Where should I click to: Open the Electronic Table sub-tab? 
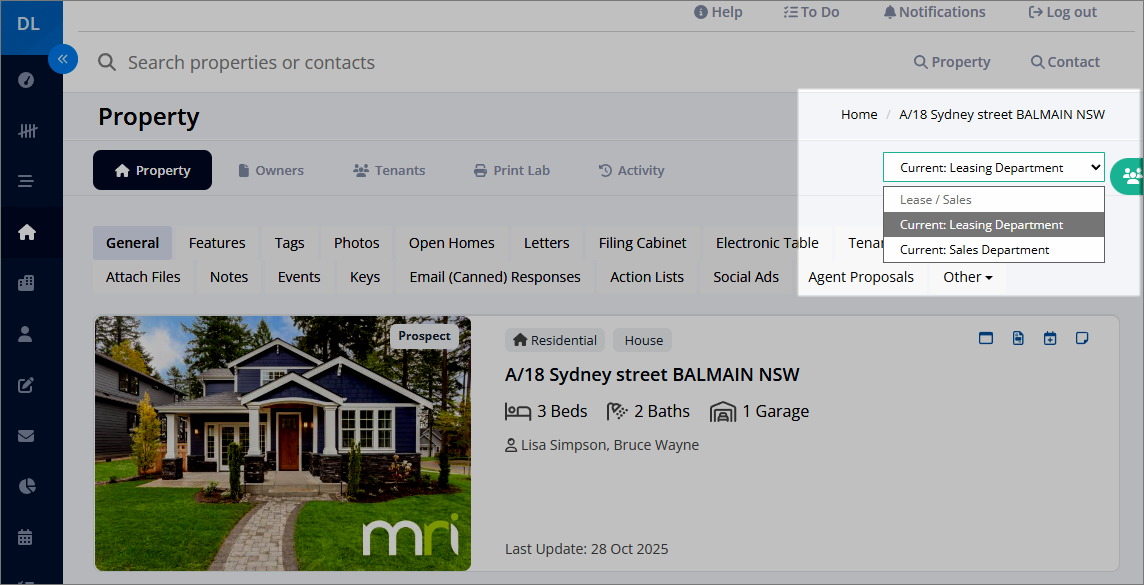768,243
